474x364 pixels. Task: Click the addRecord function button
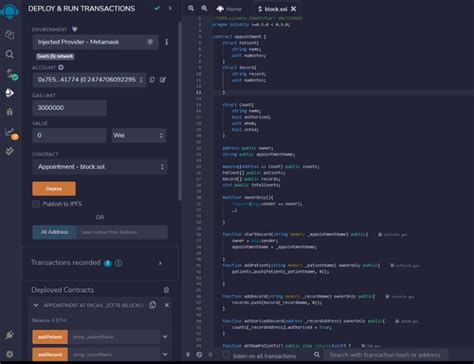(50, 354)
